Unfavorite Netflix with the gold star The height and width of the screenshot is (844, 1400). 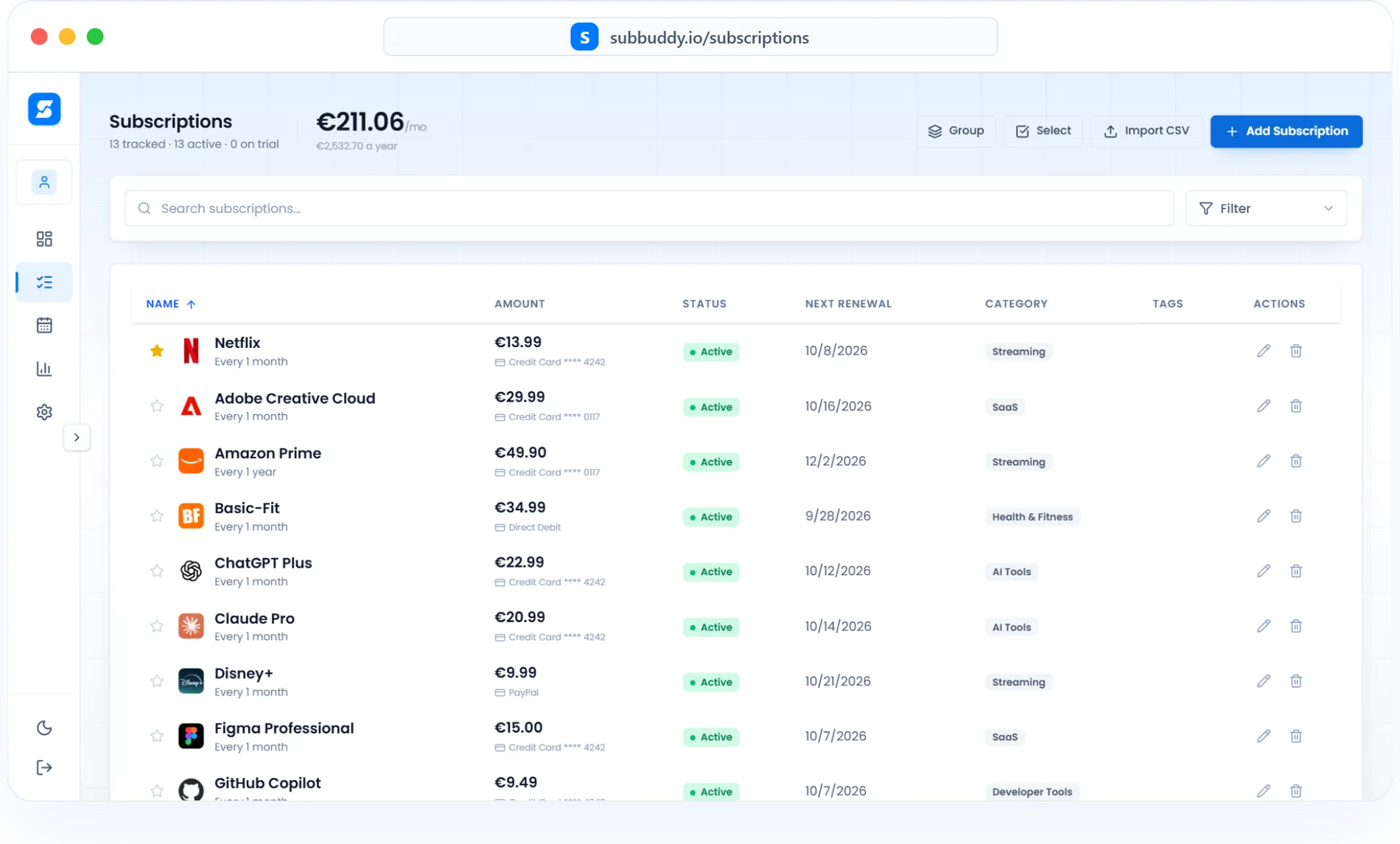pos(157,351)
